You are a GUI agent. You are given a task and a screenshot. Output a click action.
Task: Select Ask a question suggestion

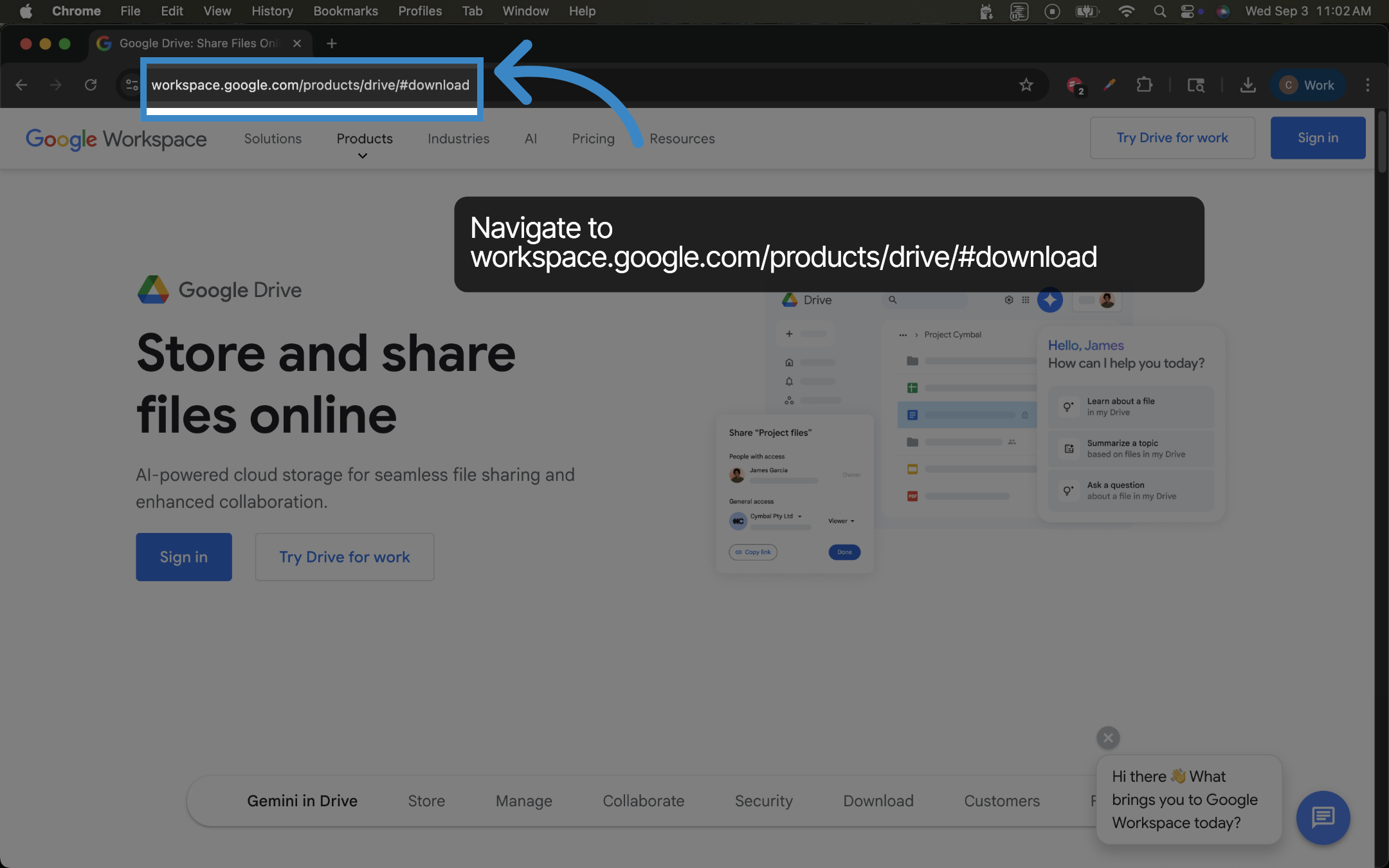click(1131, 490)
